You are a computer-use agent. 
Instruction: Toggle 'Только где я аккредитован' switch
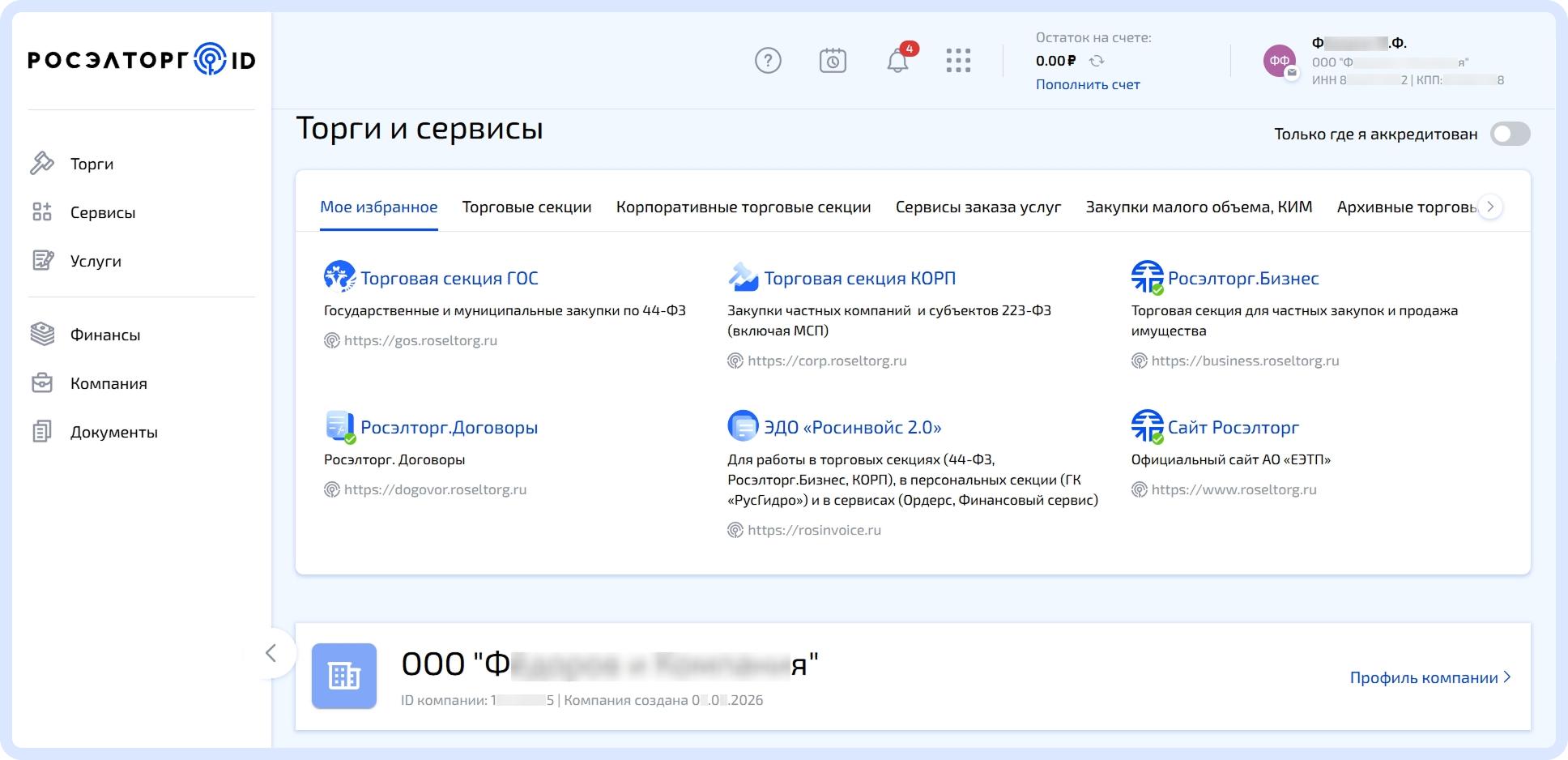pyautogui.click(x=1510, y=134)
